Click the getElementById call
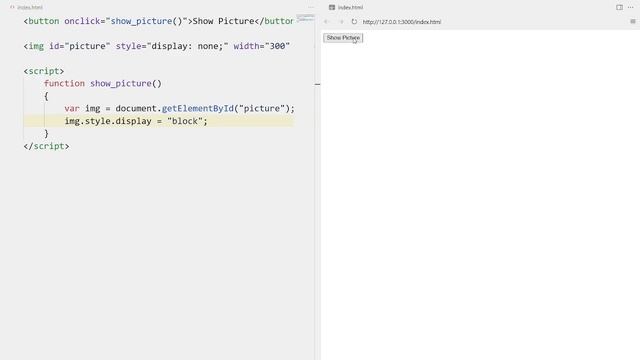Viewport: 640px width, 360px height. click(x=198, y=108)
